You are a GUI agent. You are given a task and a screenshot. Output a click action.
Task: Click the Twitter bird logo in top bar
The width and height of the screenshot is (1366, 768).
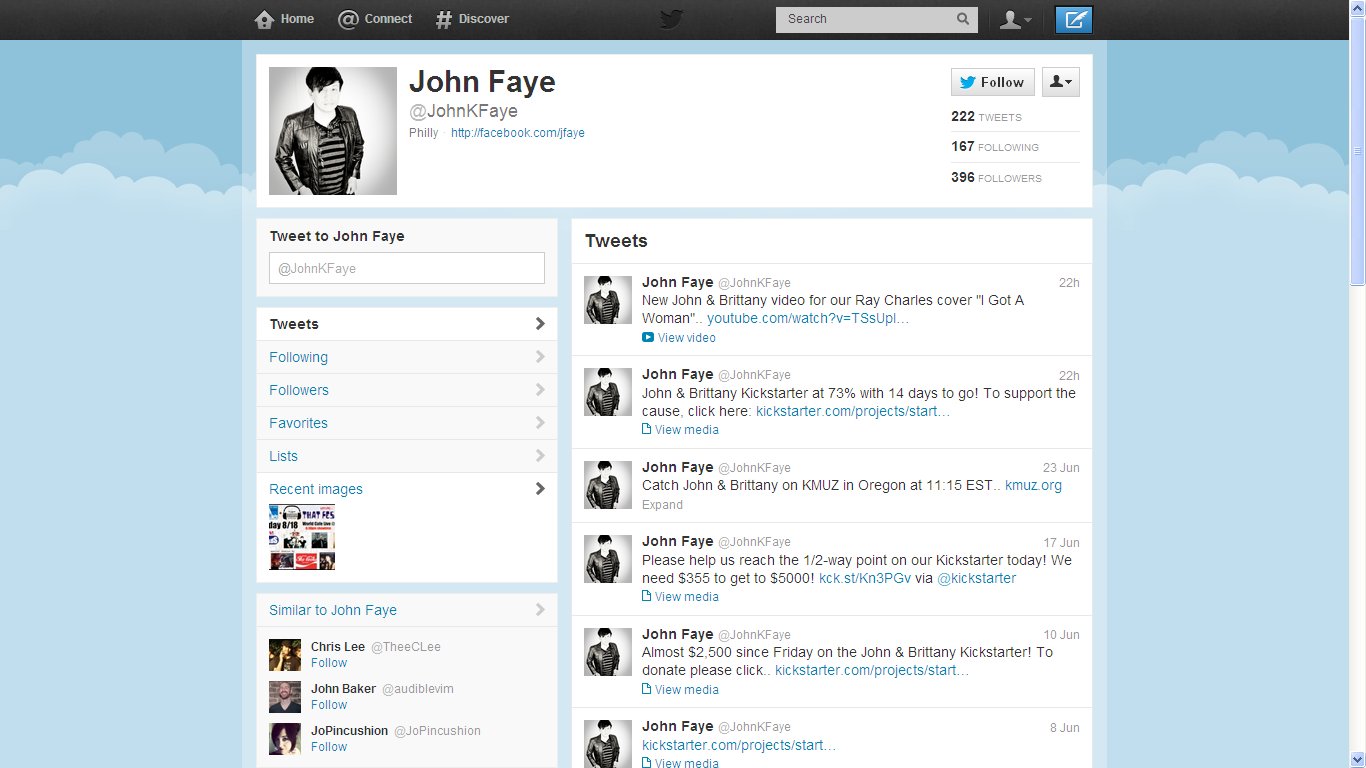(x=672, y=19)
